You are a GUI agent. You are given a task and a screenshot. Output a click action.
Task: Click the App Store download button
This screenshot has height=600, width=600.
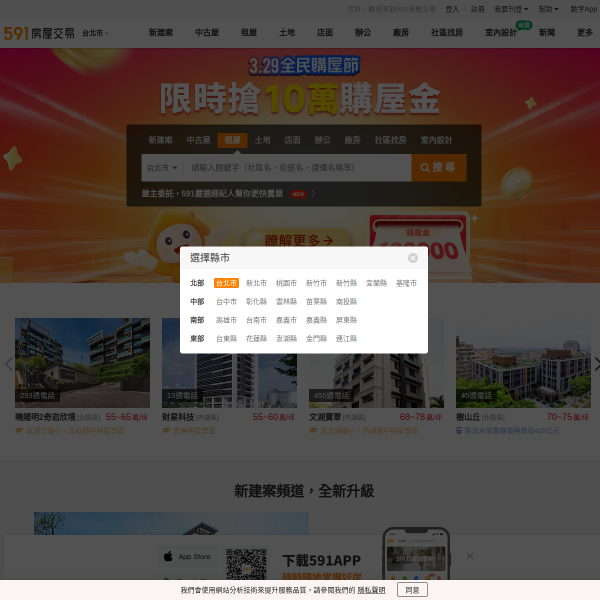point(188,557)
